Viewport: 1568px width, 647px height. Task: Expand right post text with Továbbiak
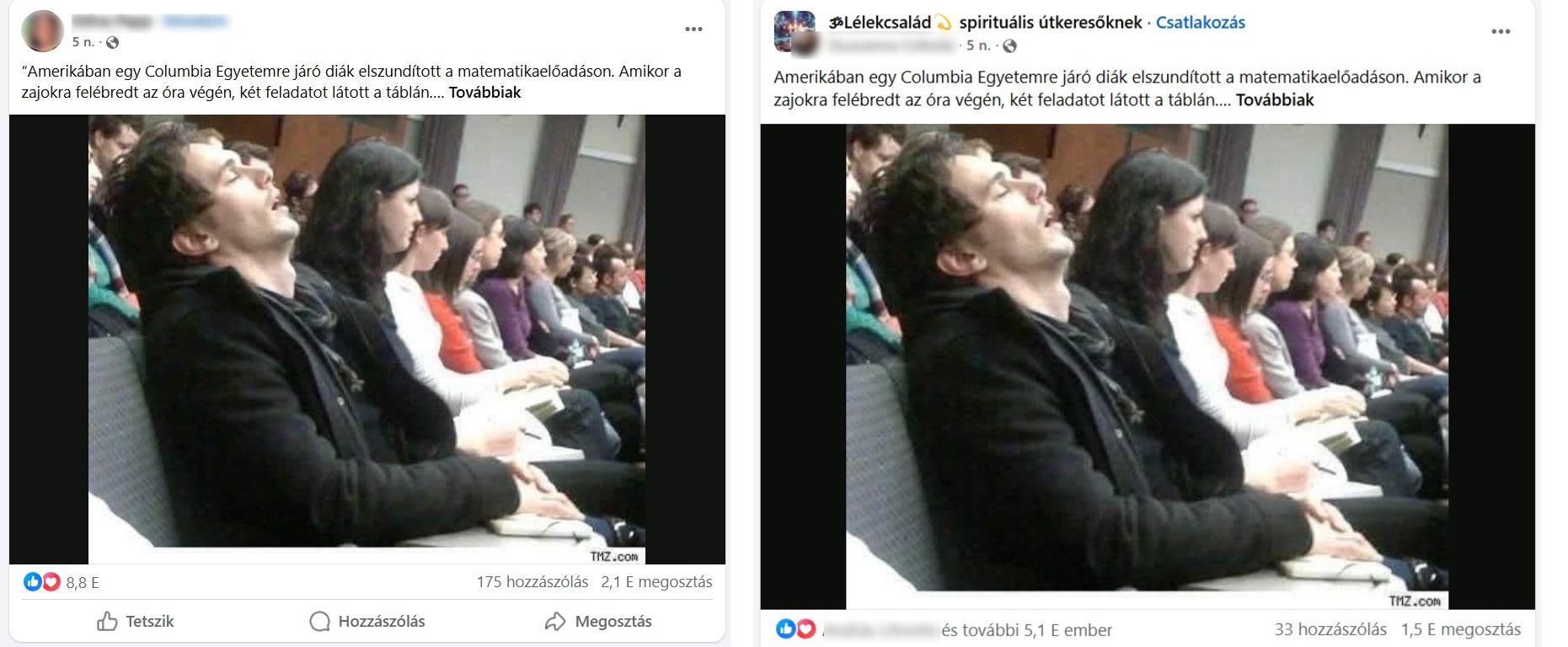1275,100
